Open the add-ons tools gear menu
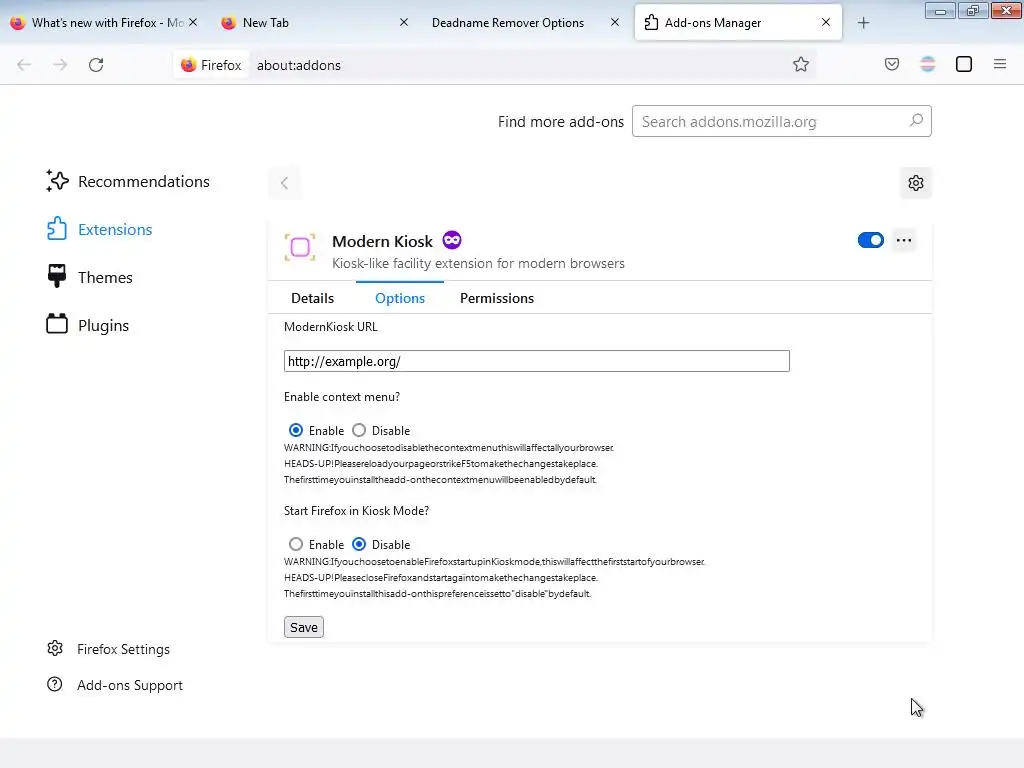 click(916, 183)
